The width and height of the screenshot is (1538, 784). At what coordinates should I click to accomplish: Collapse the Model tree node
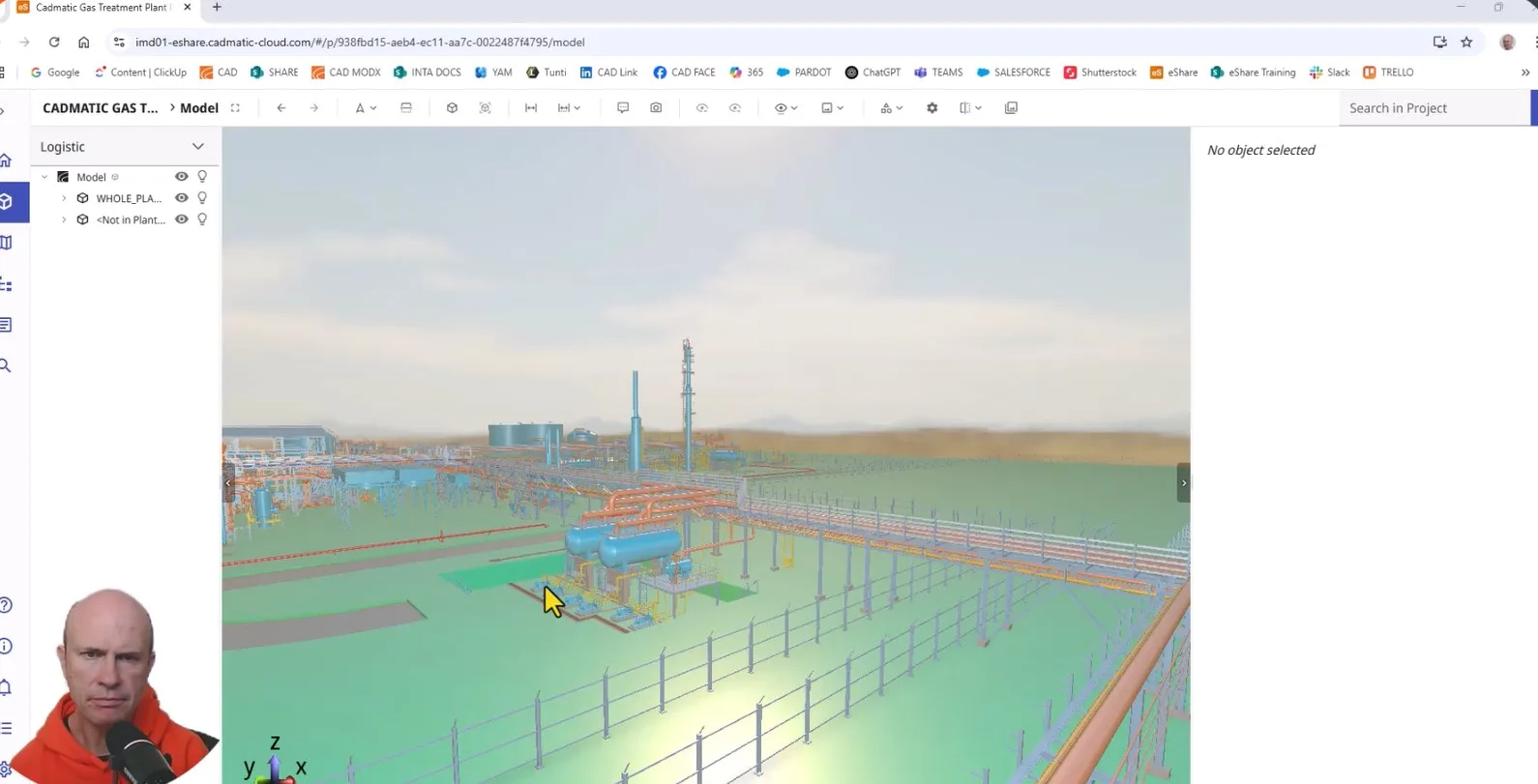point(44,177)
